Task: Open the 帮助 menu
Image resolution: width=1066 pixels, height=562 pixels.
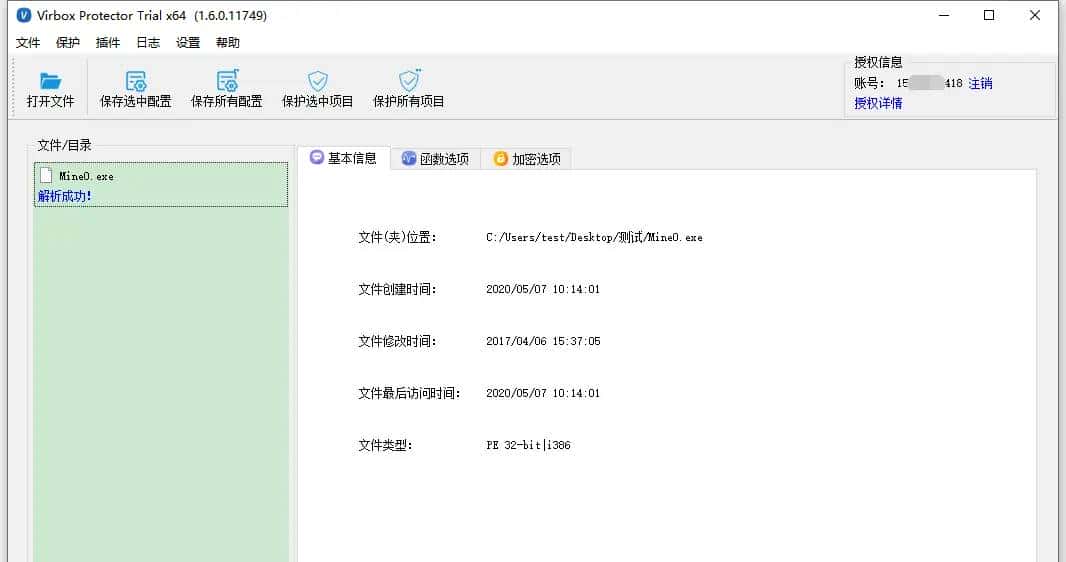Action: tap(228, 43)
